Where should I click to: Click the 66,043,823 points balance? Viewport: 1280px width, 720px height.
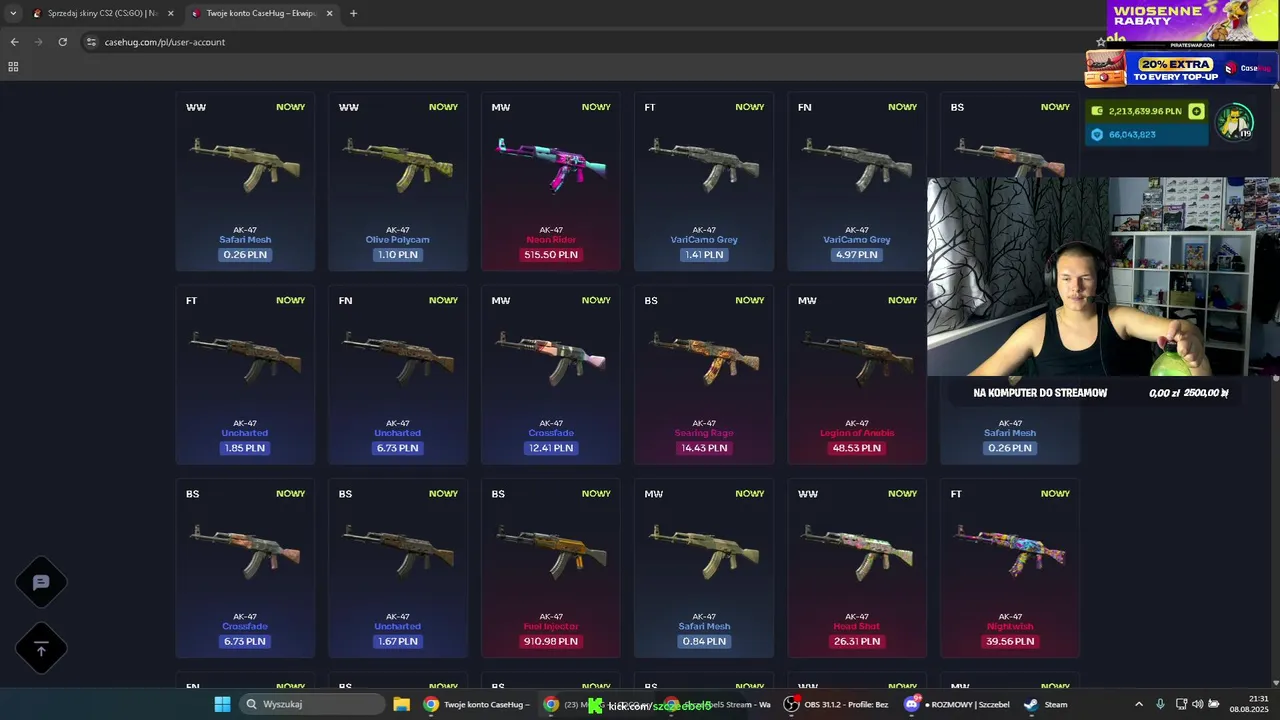click(1132, 134)
